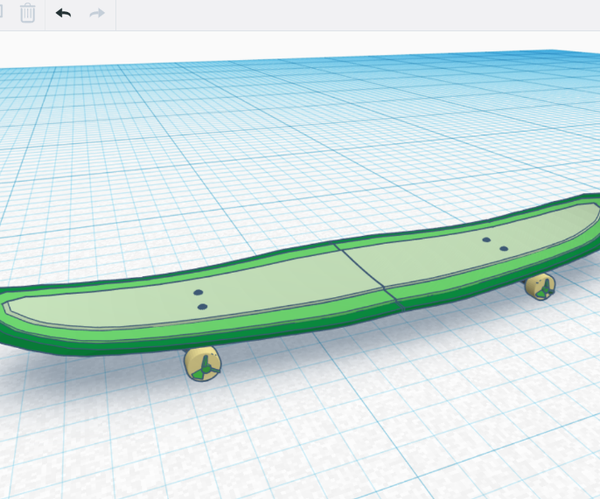Click the trash can delete icon
The height and width of the screenshot is (499, 600).
click(28, 13)
